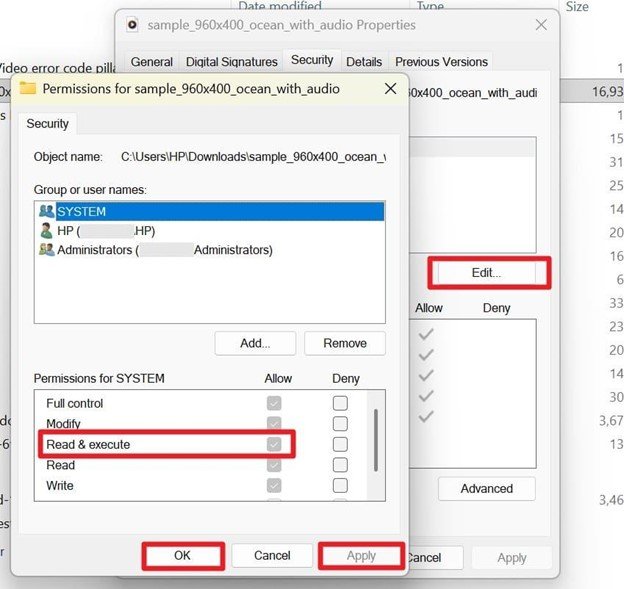Image resolution: width=624 pixels, height=589 pixels.
Task: Click the Administrators group icon
Action: (47, 250)
